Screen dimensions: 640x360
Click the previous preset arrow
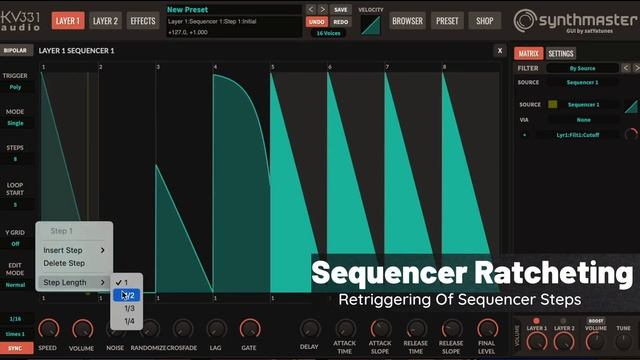(311, 9)
